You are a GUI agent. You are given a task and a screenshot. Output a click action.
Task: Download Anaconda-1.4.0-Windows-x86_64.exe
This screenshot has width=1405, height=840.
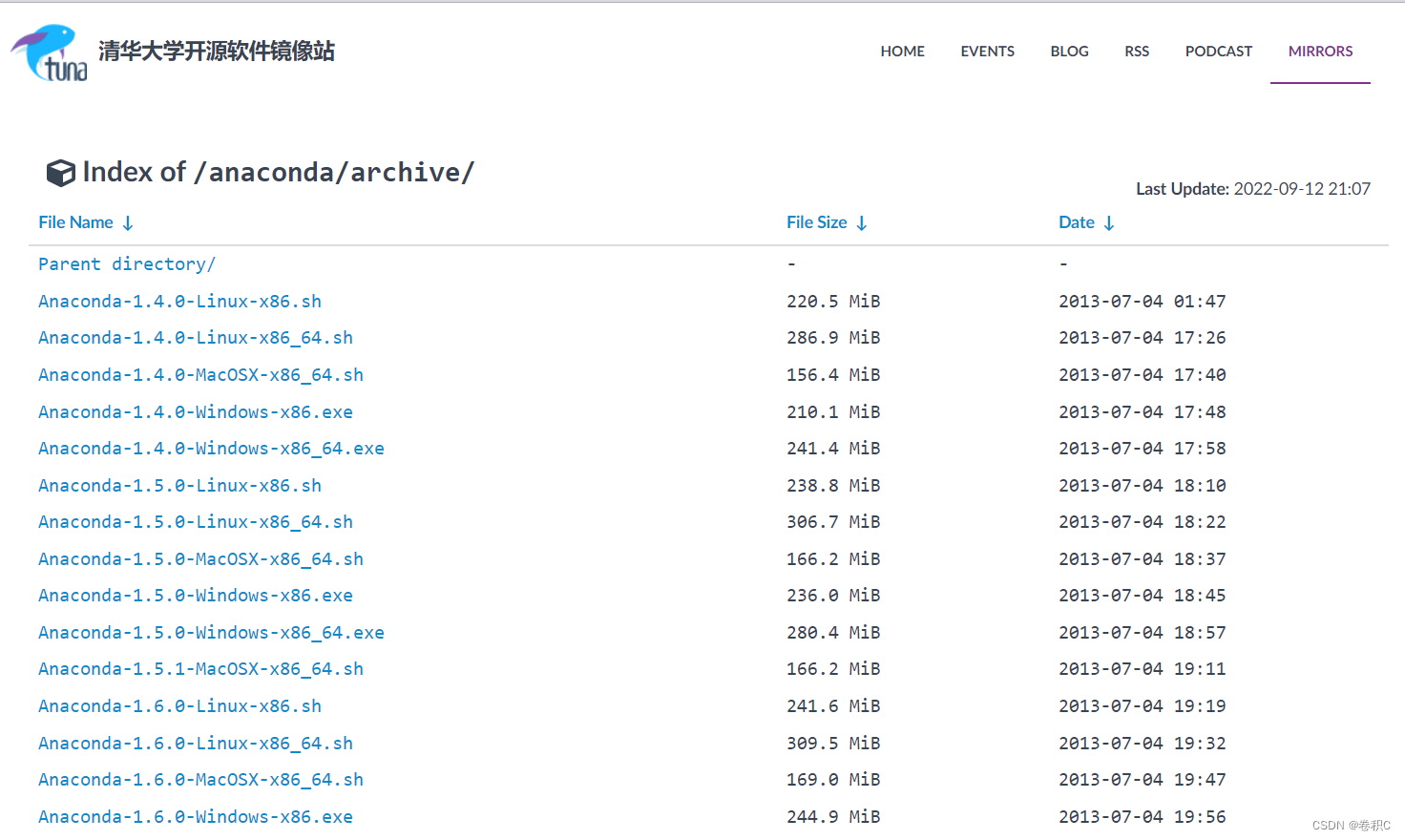[x=211, y=449]
